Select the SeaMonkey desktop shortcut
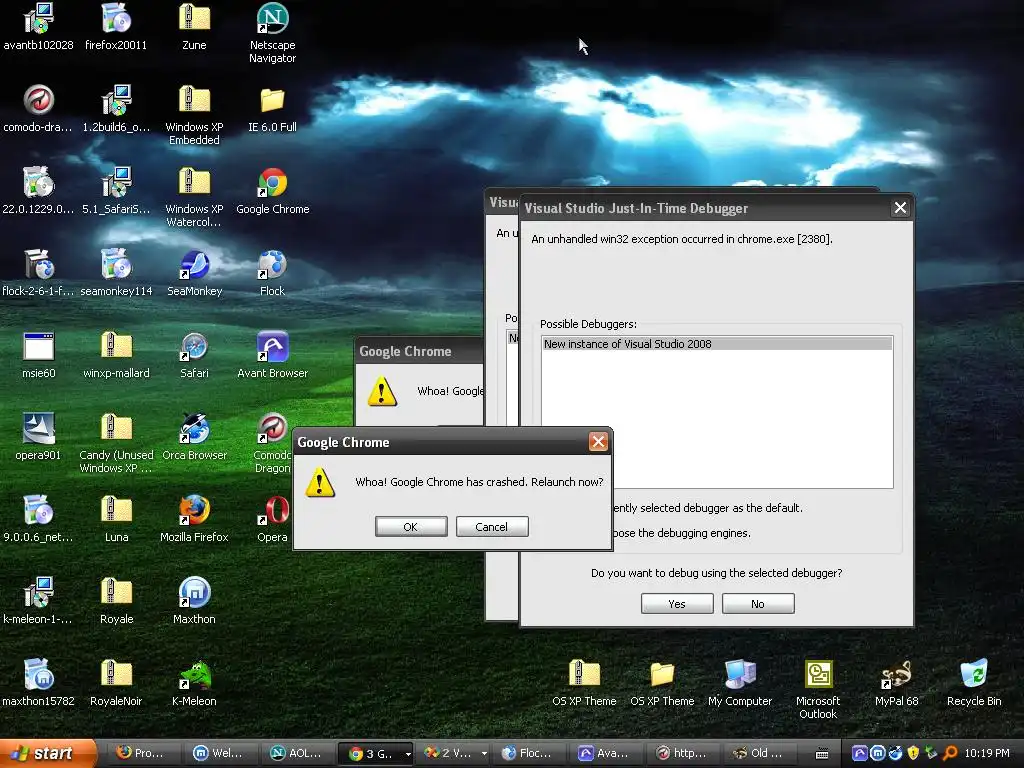The width and height of the screenshot is (1024, 768). 194,273
